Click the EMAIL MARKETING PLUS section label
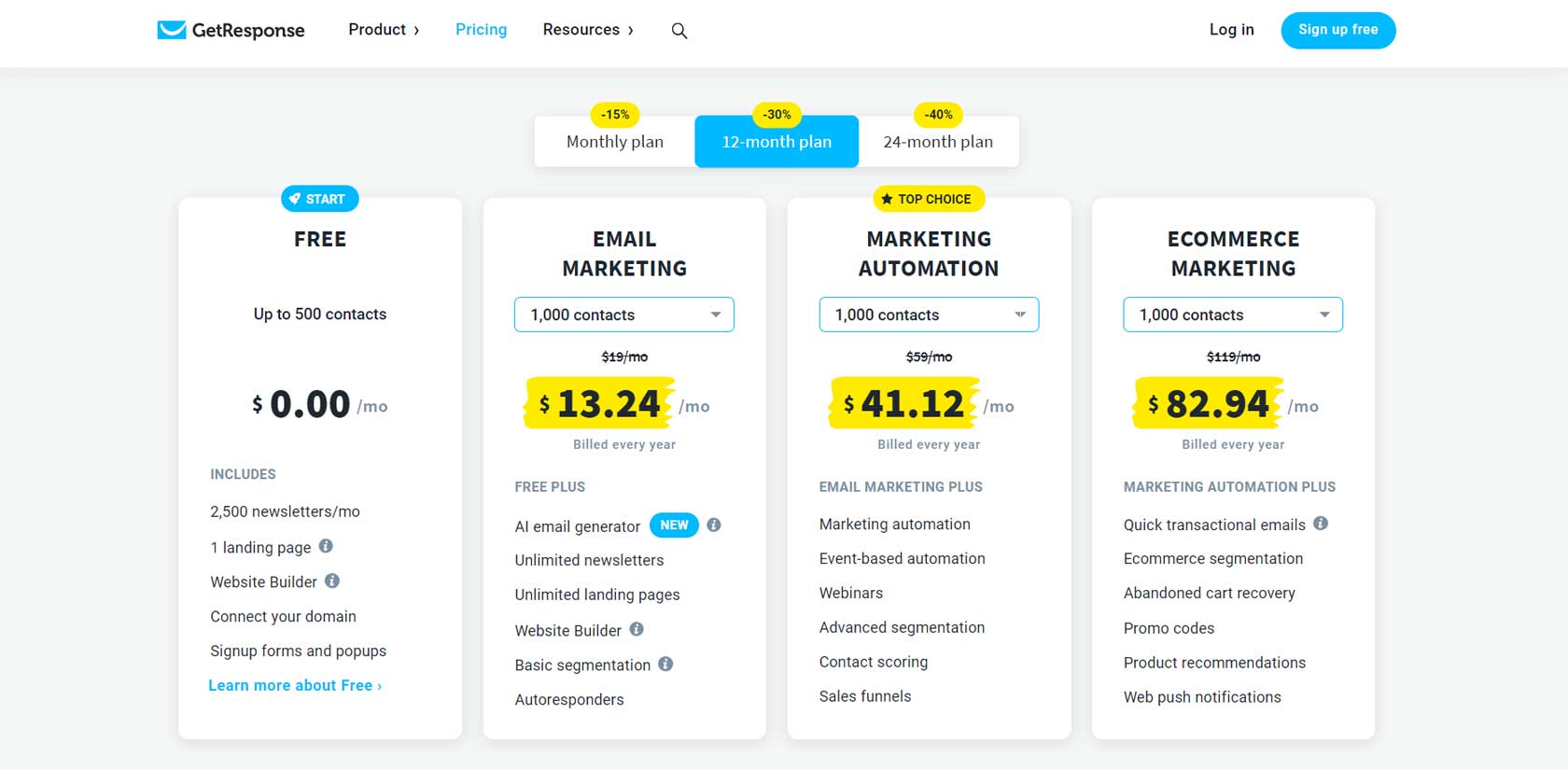The width and height of the screenshot is (1568, 770). 901,487
